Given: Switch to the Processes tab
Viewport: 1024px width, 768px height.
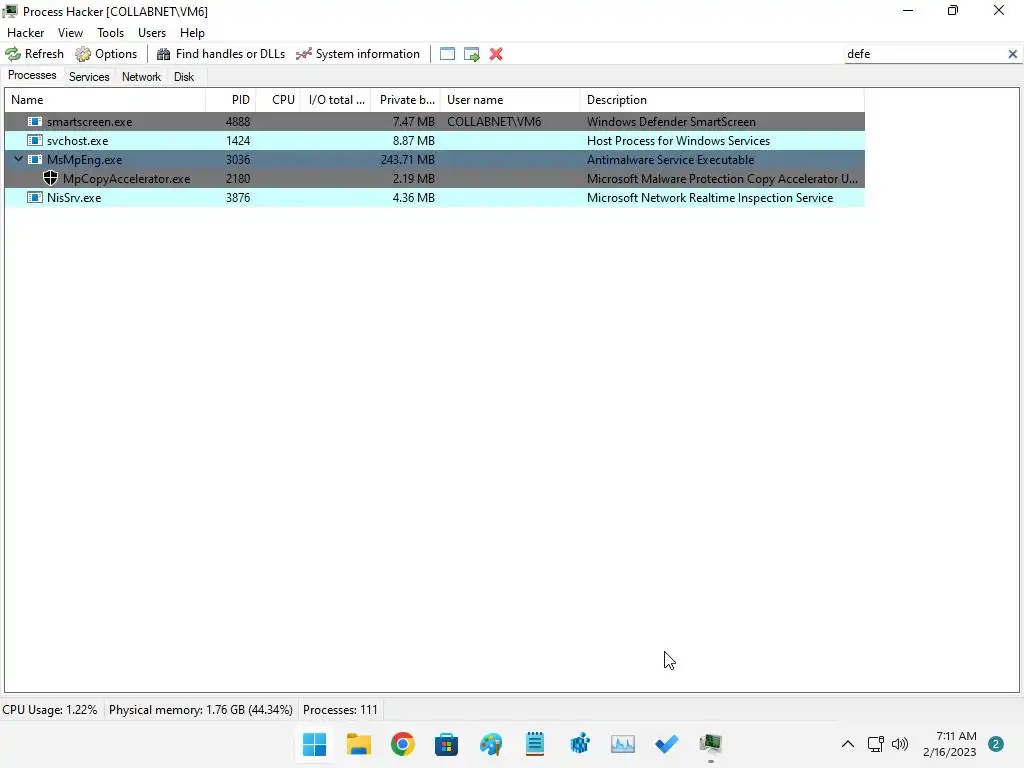Looking at the screenshot, I should [32, 76].
